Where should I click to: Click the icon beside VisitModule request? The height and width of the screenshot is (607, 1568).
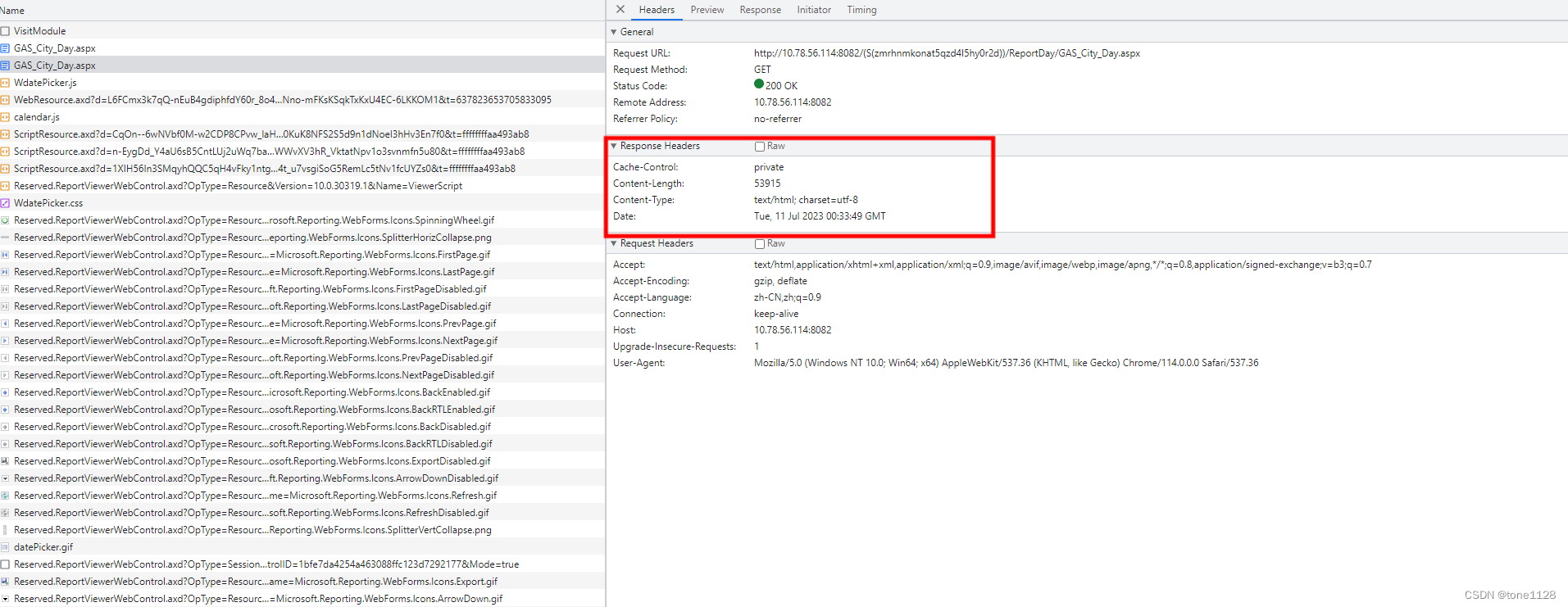coord(5,31)
